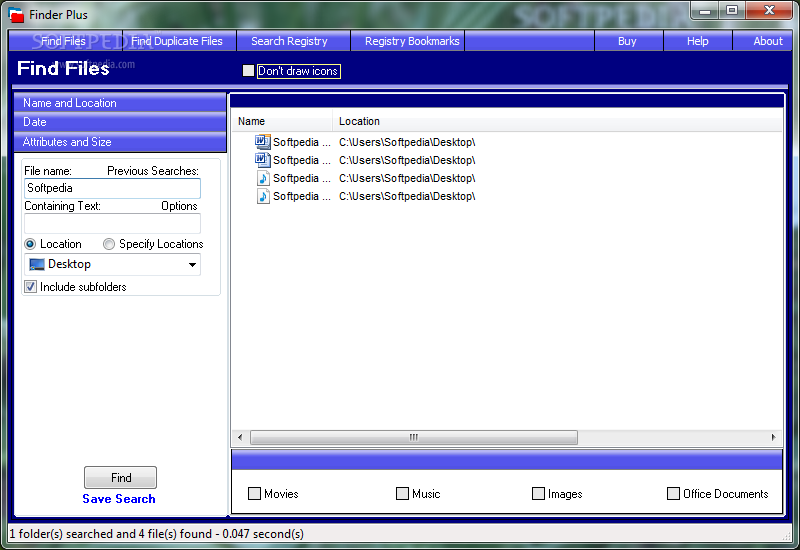
Task: Open the Previous Searches list
Action: (x=153, y=171)
